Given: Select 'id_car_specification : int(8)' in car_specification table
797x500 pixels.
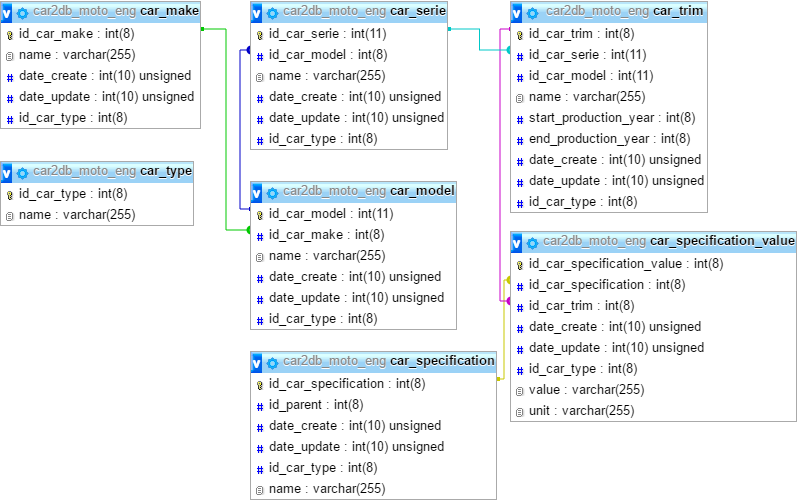Looking at the screenshot, I should (x=374, y=384).
